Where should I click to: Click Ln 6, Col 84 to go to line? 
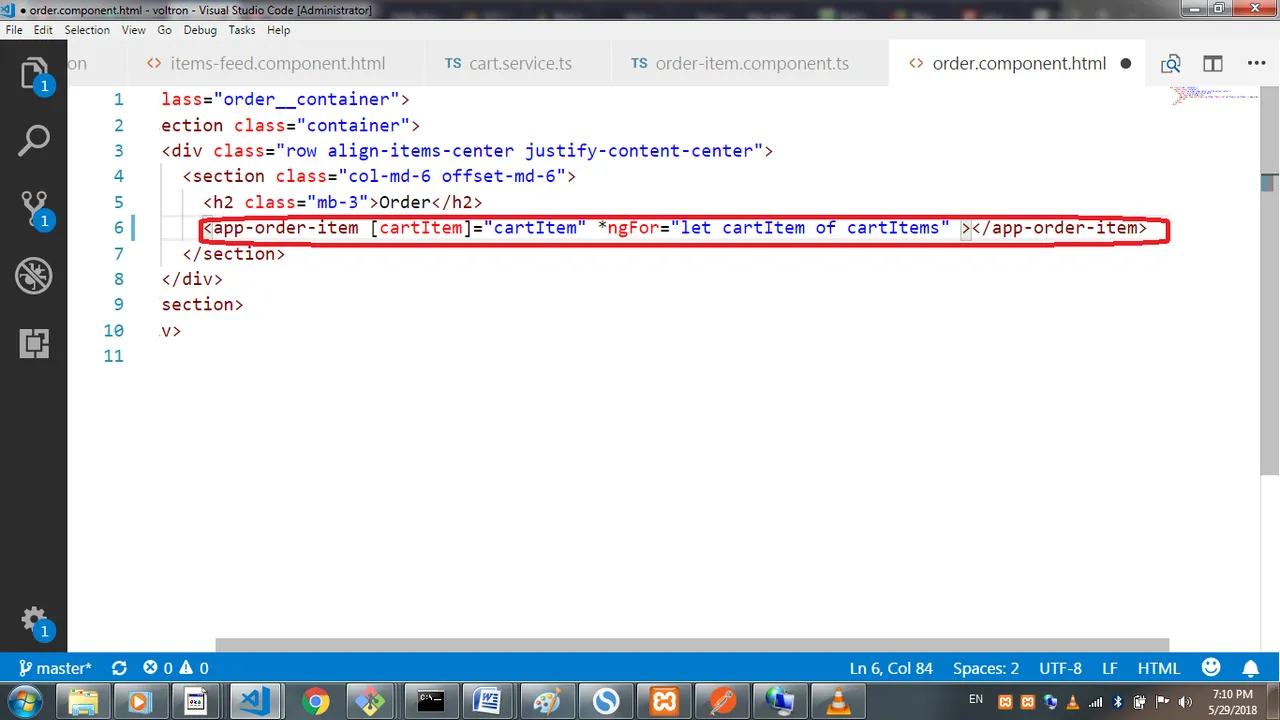click(x=890, y=668)
